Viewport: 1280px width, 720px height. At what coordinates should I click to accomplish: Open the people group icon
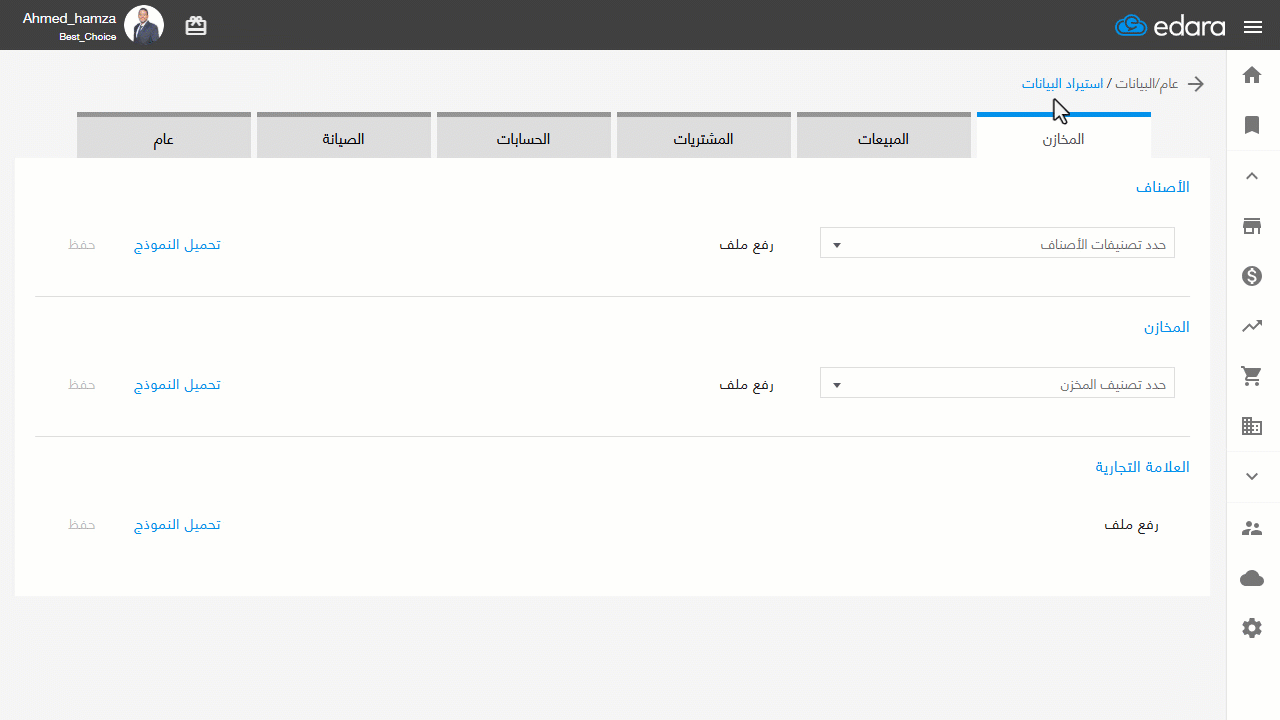click(1252, 528)
